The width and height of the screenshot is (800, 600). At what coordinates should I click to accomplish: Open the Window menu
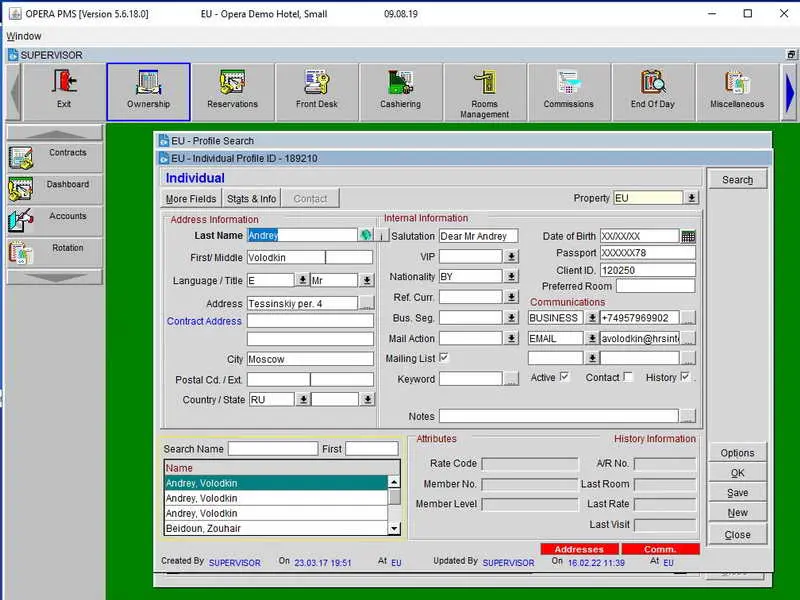point(24,36)
